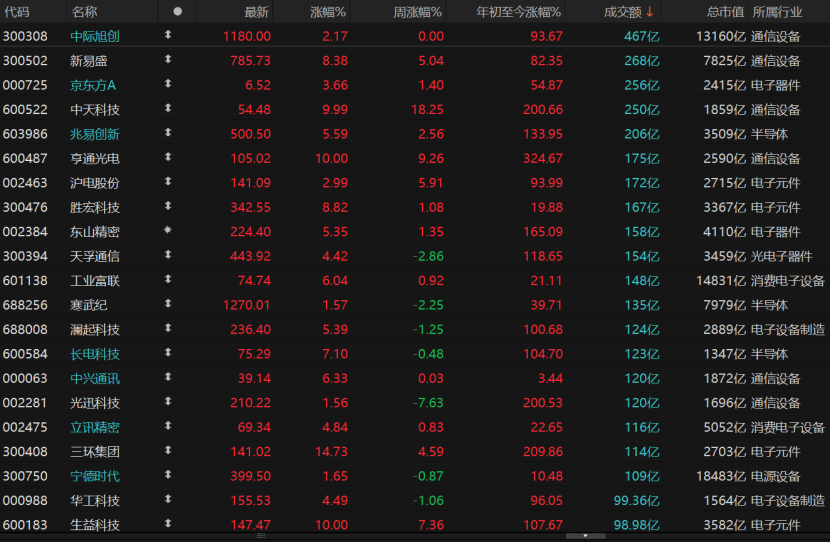This screenshot has height=543, width=831.
Task: Open stock 兆易创新
Action: click(95, 134)
